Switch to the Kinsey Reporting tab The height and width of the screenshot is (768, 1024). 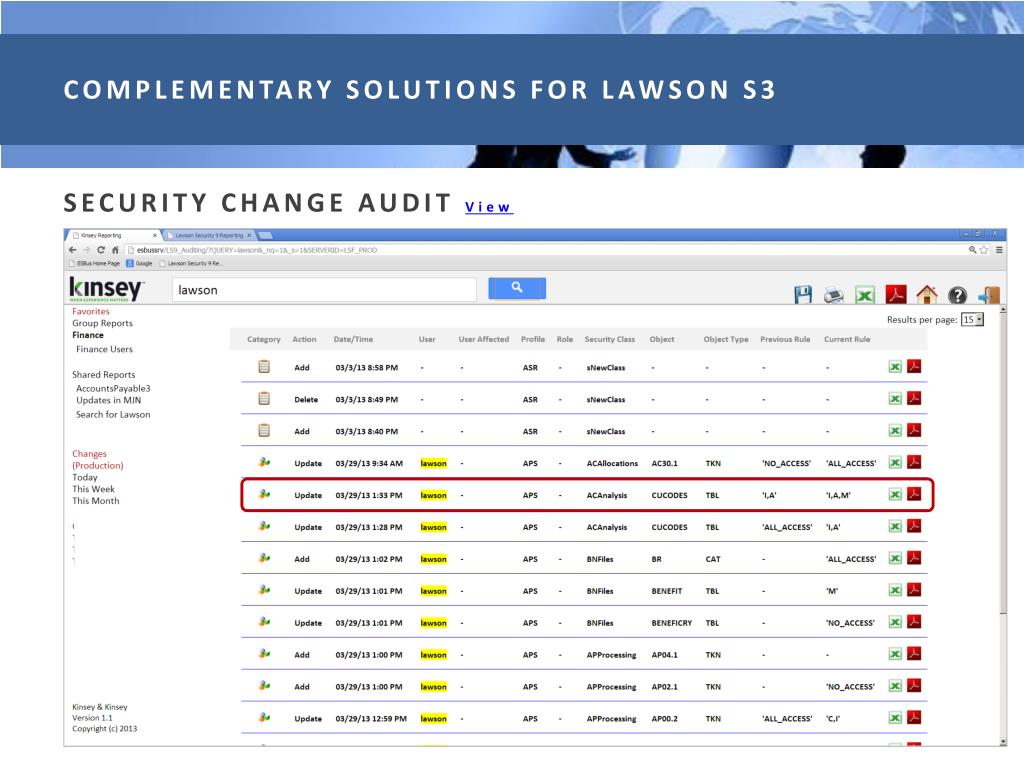tap(112, 235)
